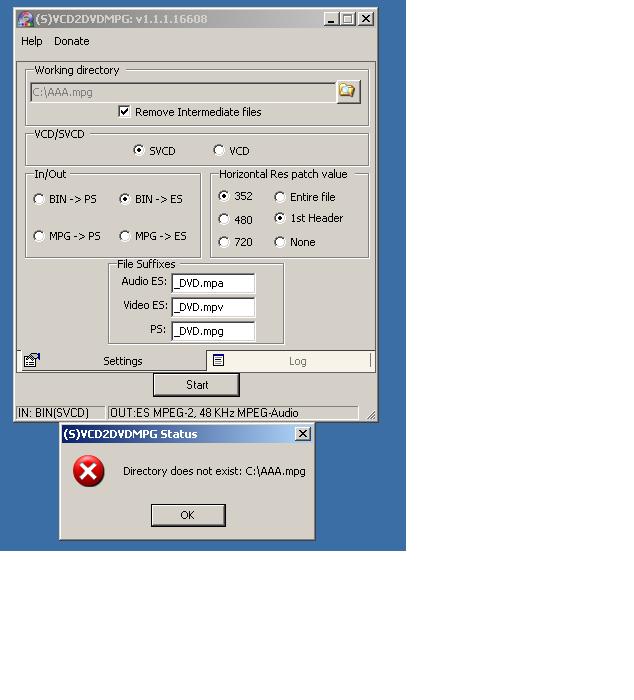Select the VCD radio button
The height and width of the screenshot is (700, 634).
click(x=218, y=150)
